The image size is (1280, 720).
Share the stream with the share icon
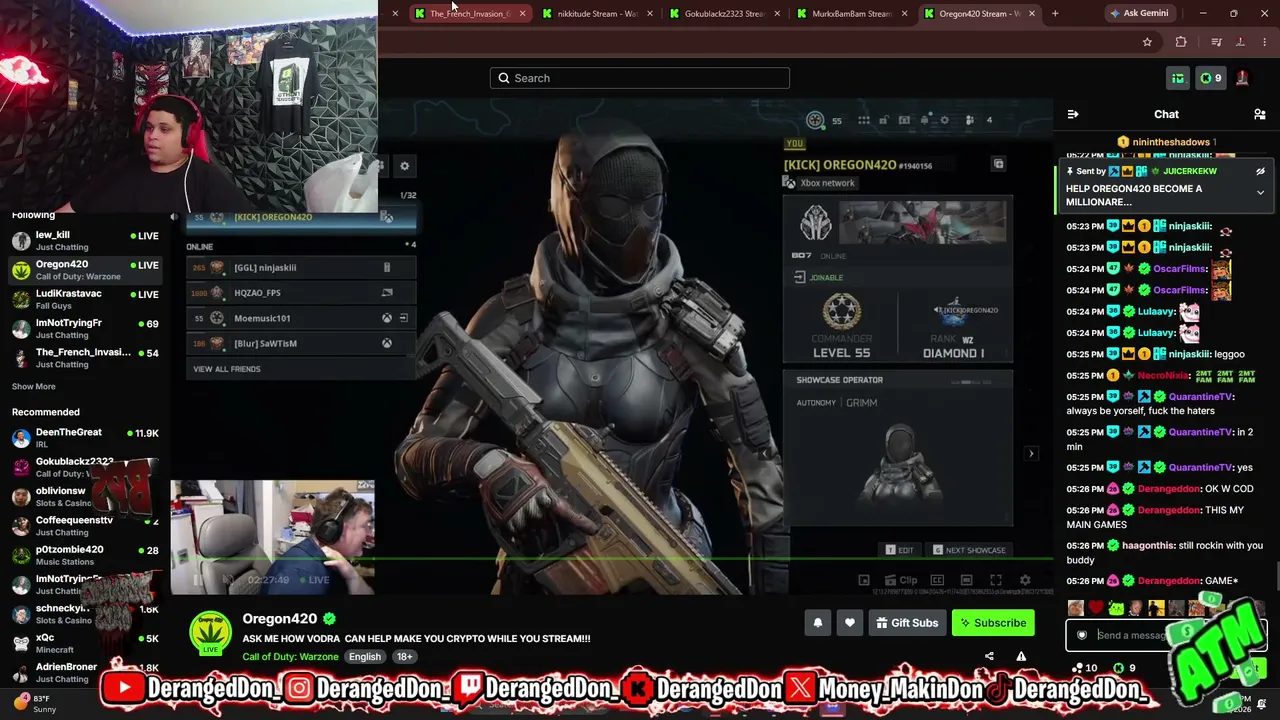pos(989,657)
